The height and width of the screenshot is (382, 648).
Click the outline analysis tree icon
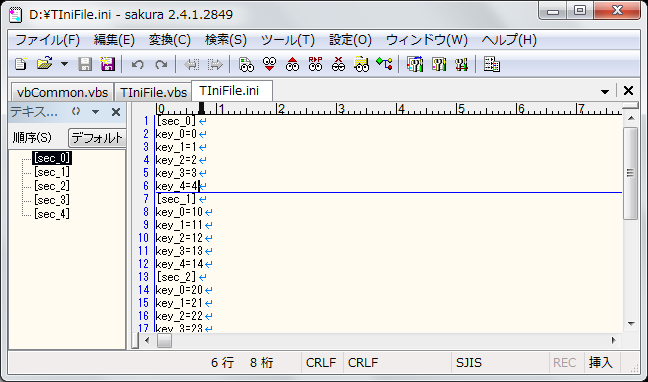[x=384, y=64]
